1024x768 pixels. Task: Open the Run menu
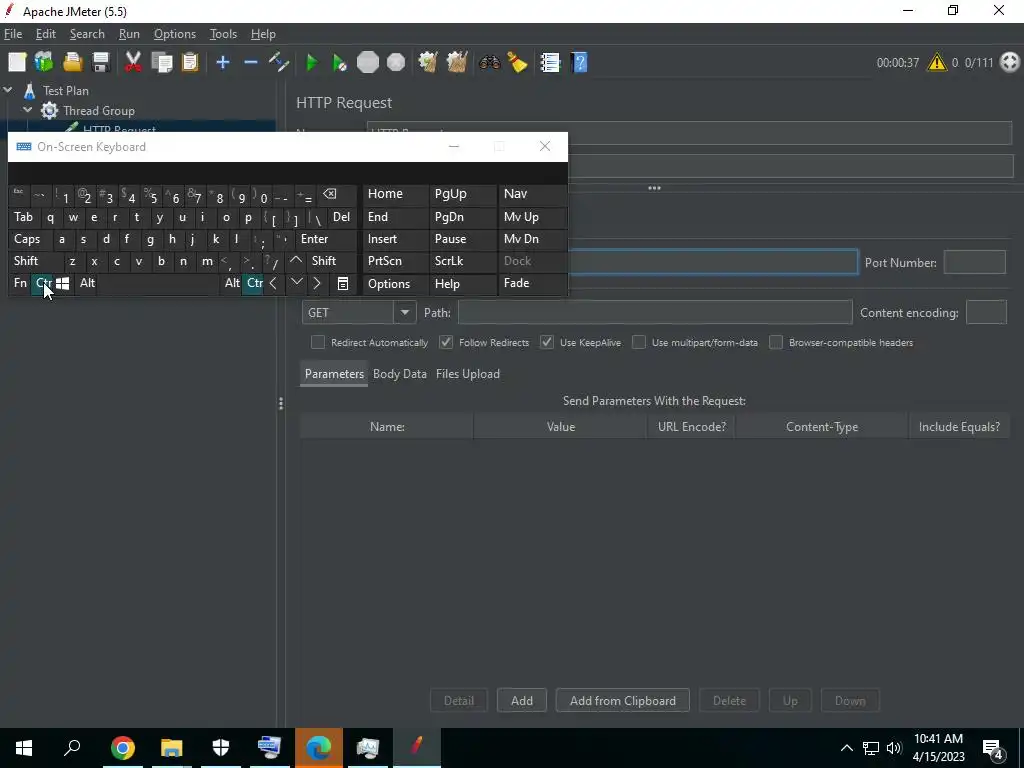point(129,34)
